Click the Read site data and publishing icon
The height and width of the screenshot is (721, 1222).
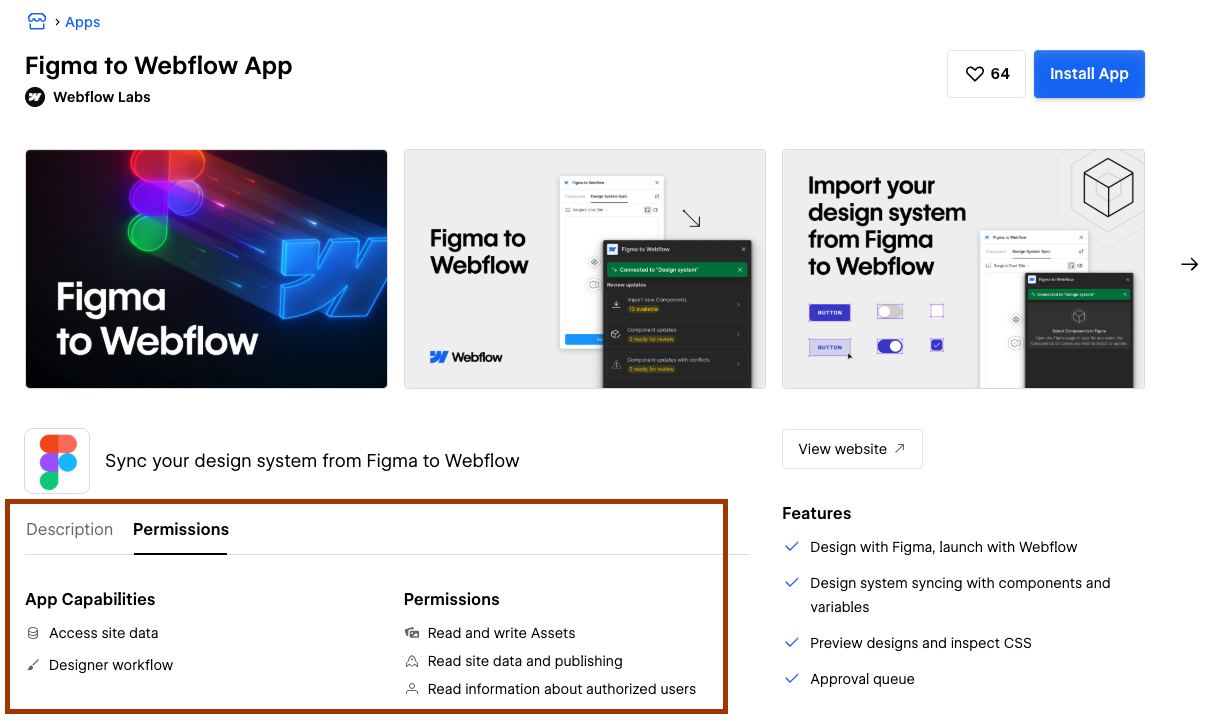[x=413, y=661]
